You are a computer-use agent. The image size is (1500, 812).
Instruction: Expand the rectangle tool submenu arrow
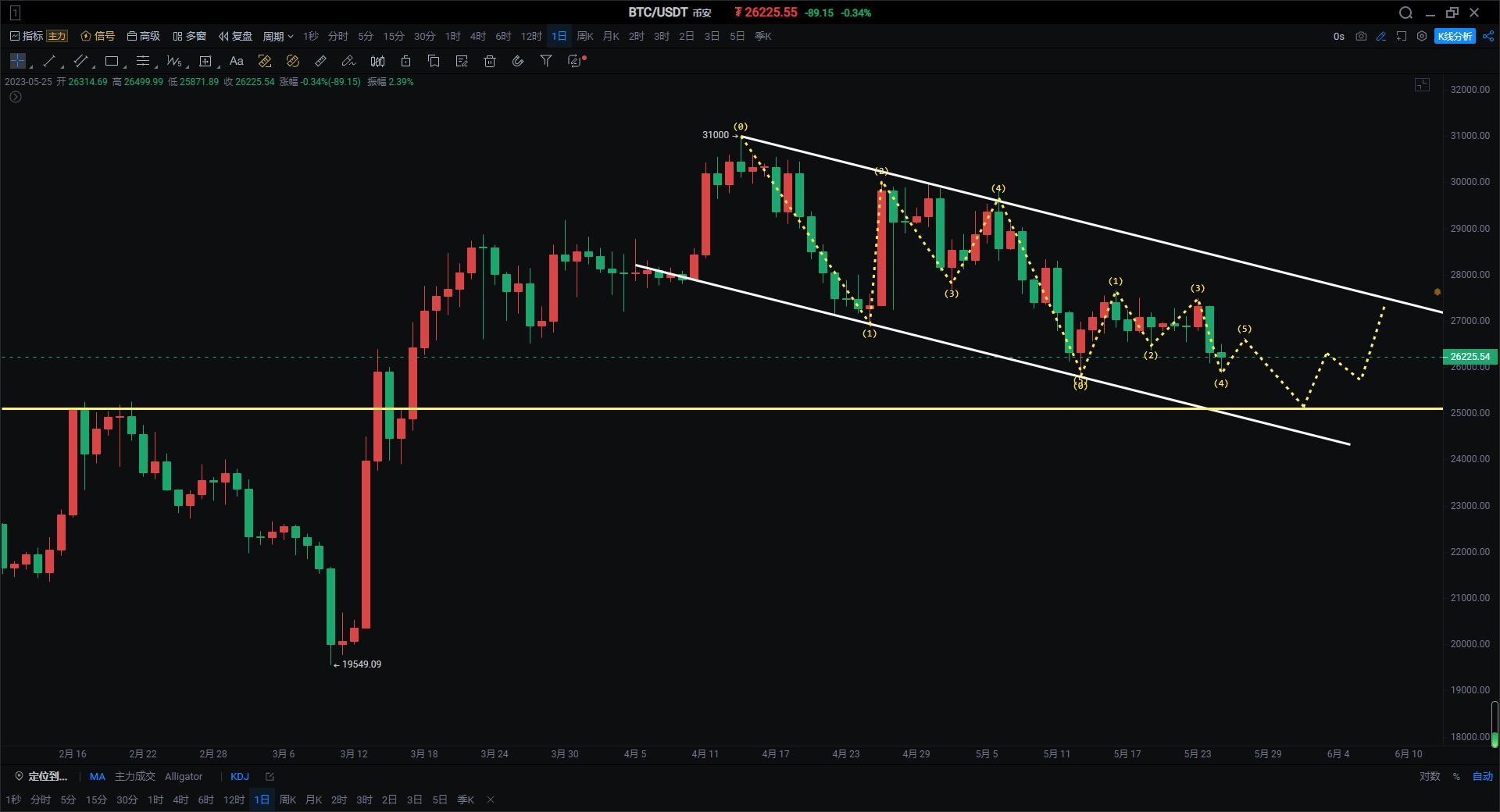point(124,67)
